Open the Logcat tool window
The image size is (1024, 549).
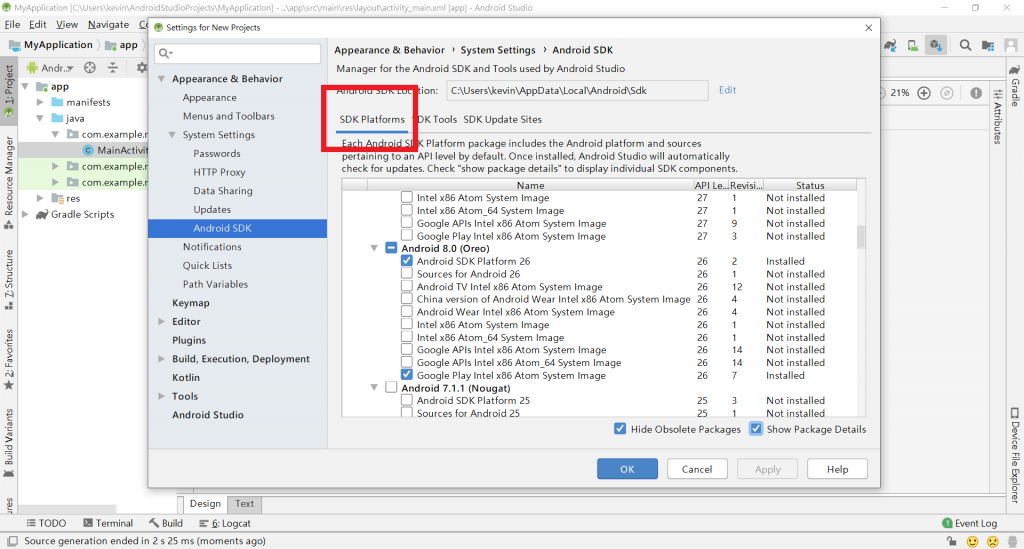(x=225, y=523)
